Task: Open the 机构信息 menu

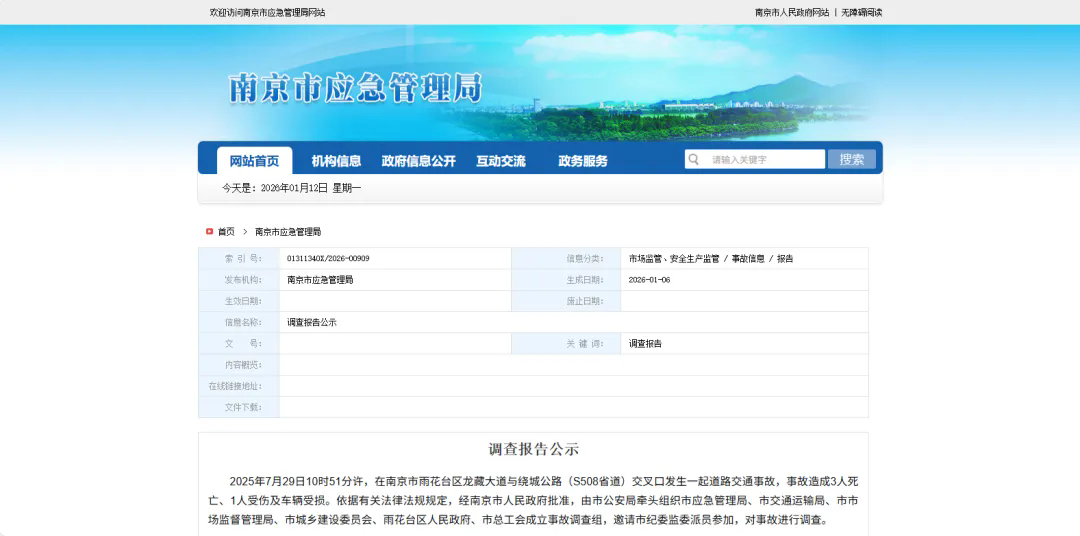Action: [x=336, y=161]
